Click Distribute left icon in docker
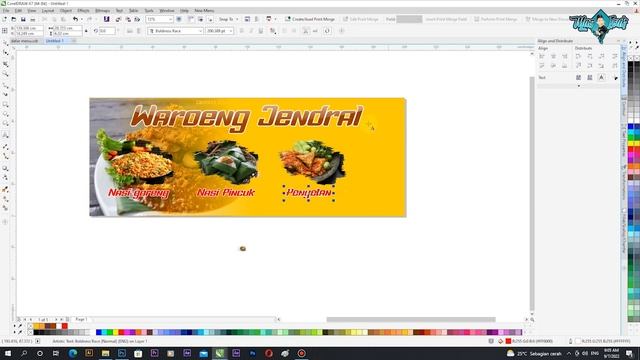640x360 pixels. pyautogui.click(x=578, y=56)
